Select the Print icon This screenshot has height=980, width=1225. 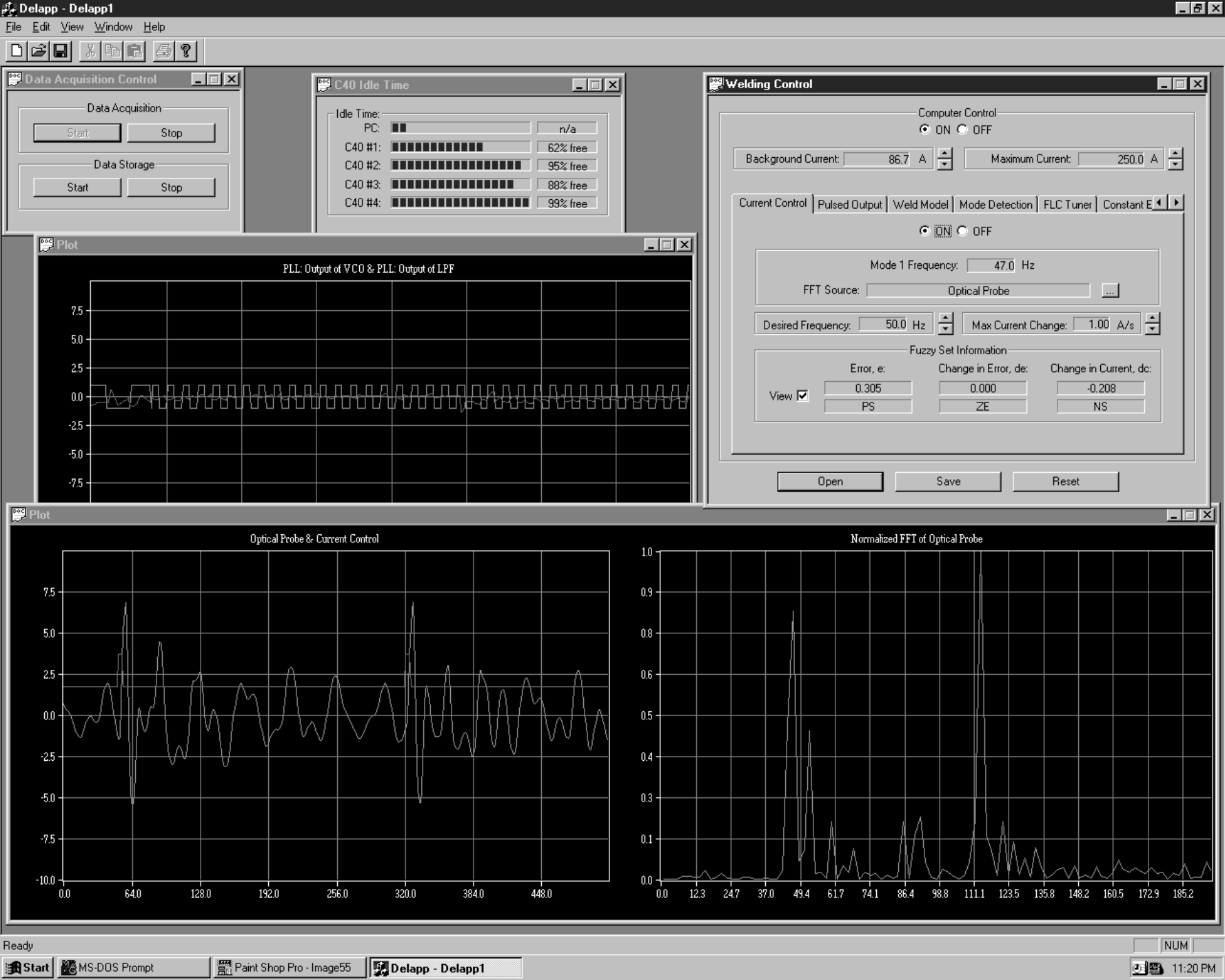[164, 50]
